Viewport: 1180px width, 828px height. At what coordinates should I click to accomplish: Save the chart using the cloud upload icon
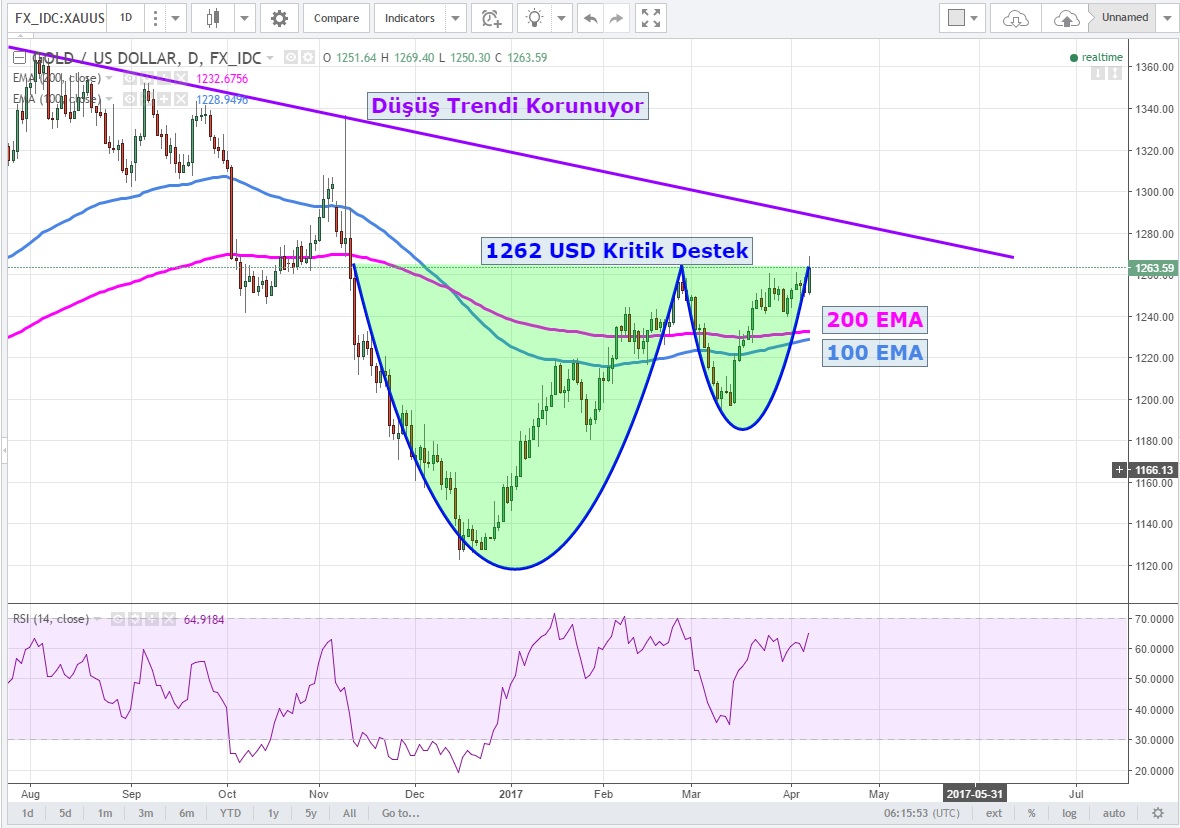click(1066, 18)
